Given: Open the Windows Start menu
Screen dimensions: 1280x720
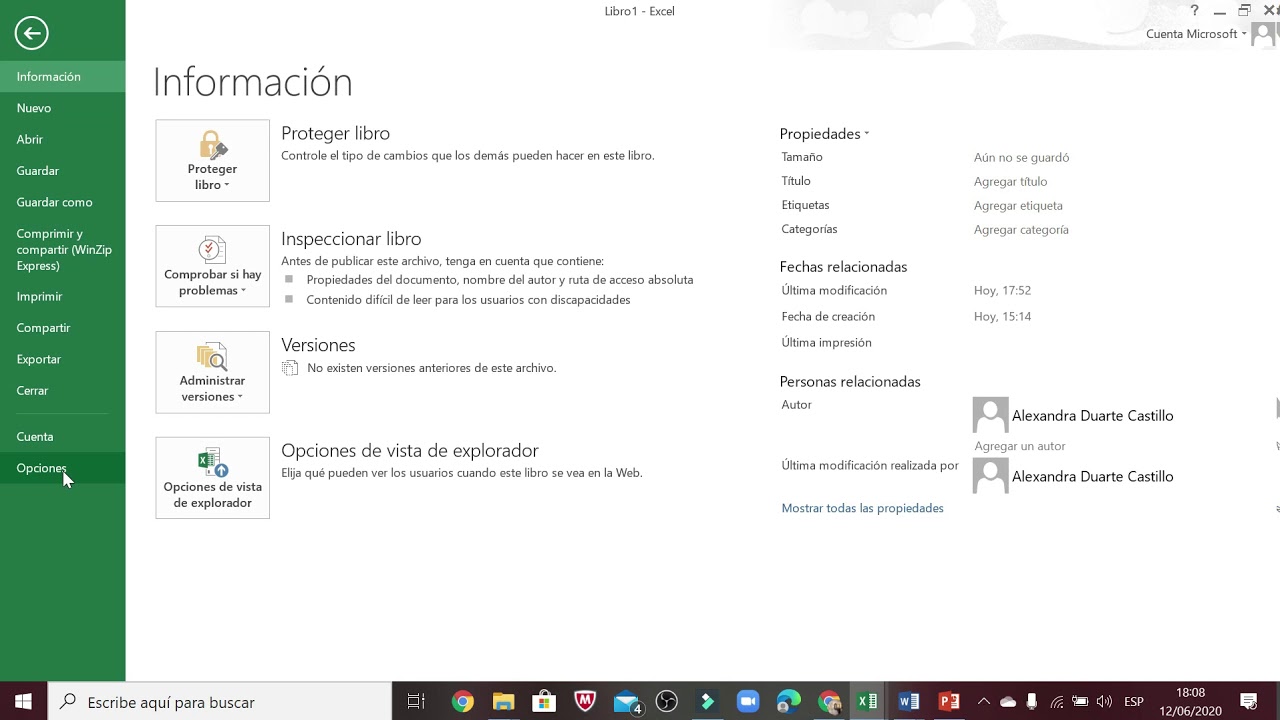Looking at the screenshot, I should click(23, 702).
